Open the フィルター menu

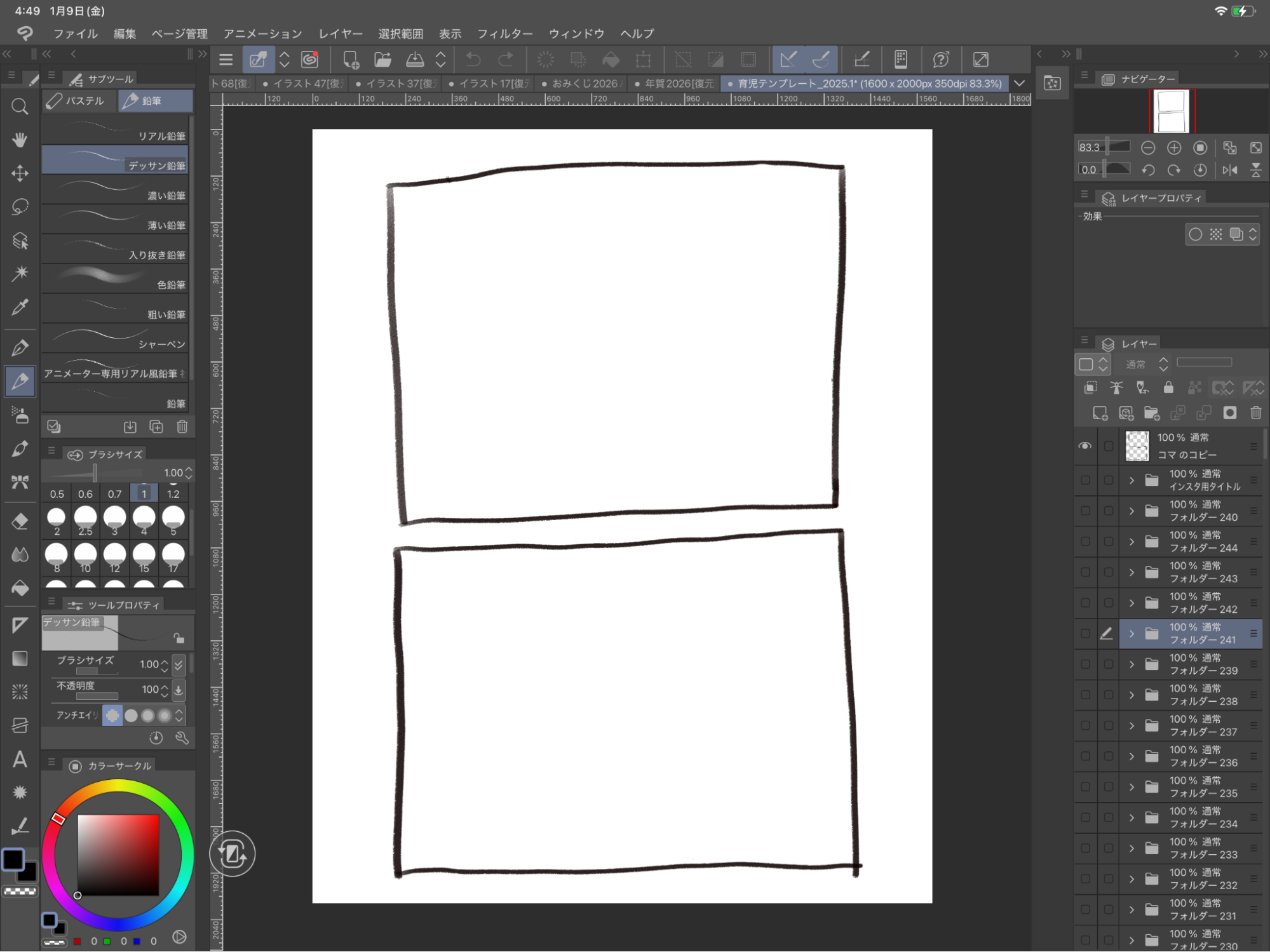pos(504,34)
